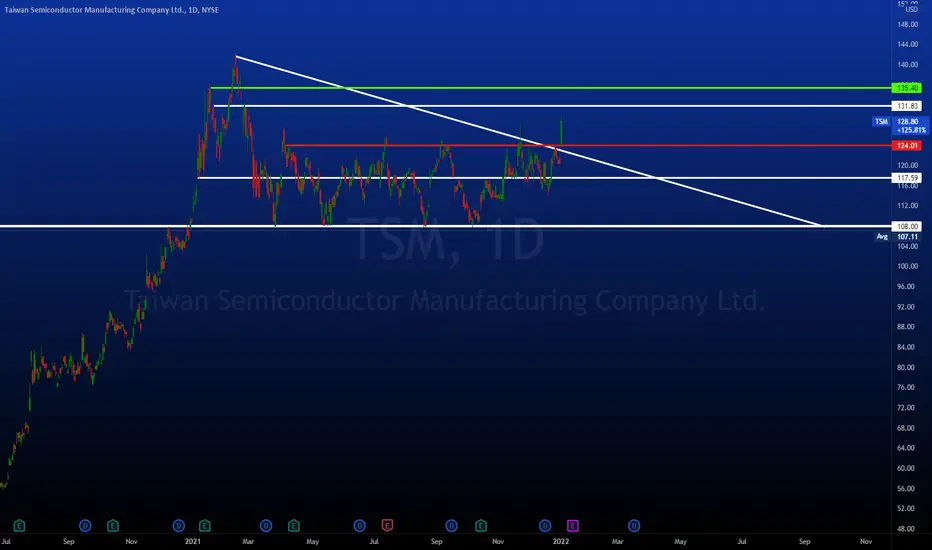Click the dividend marker right of Mar 2021
The width and height of the screenshot is (932, 550).
click(x=266, y=526)
